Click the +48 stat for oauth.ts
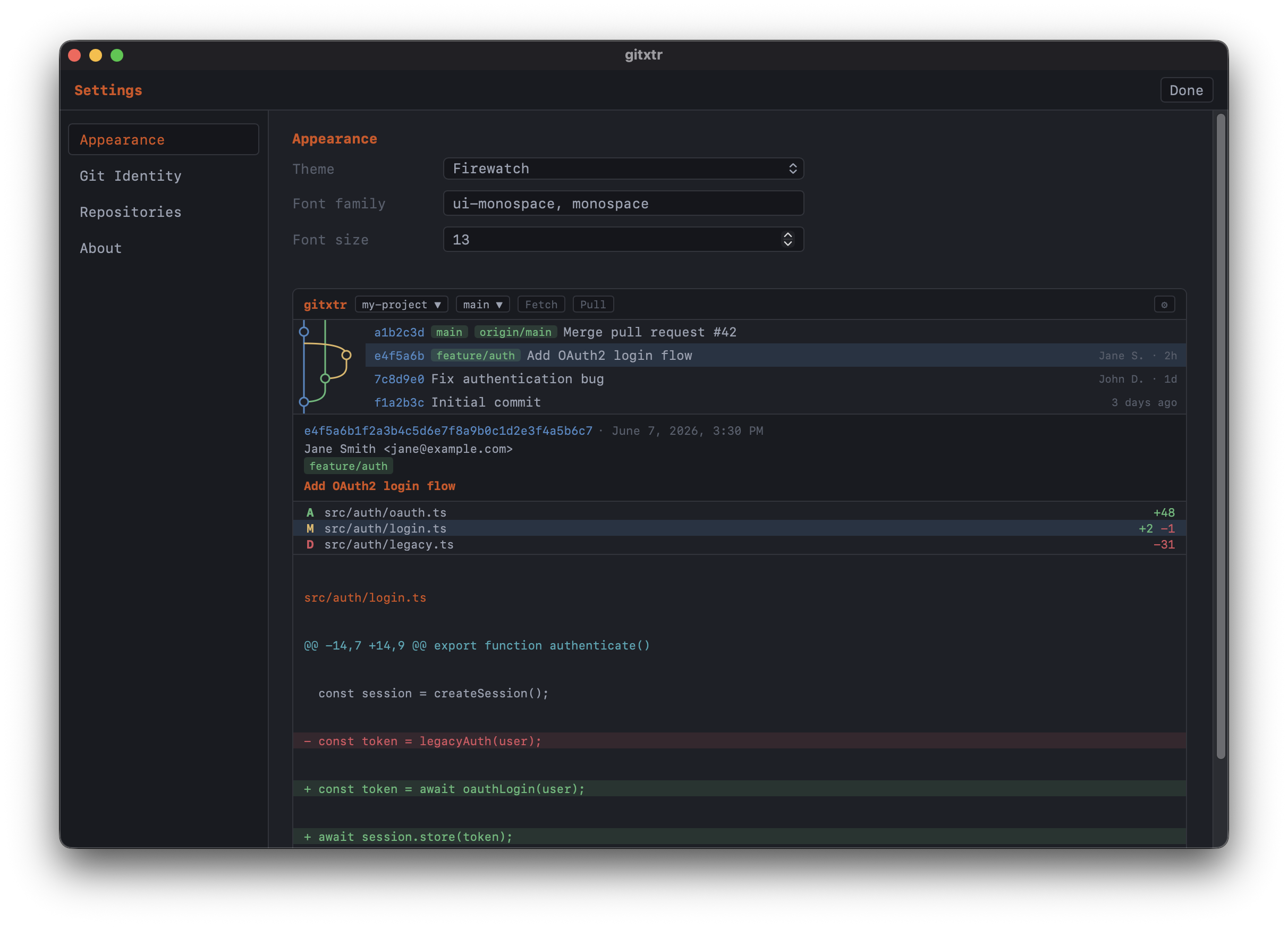Image resolution: width=1288 pixels, height=927 pixels. pos(1164,512)
